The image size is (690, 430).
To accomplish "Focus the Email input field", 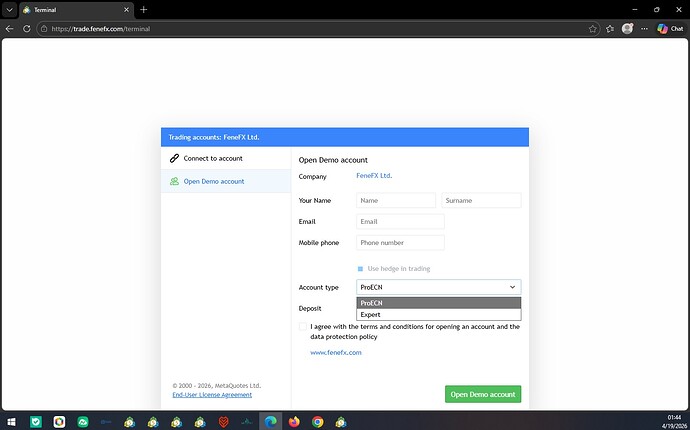I will pos(400,221).
